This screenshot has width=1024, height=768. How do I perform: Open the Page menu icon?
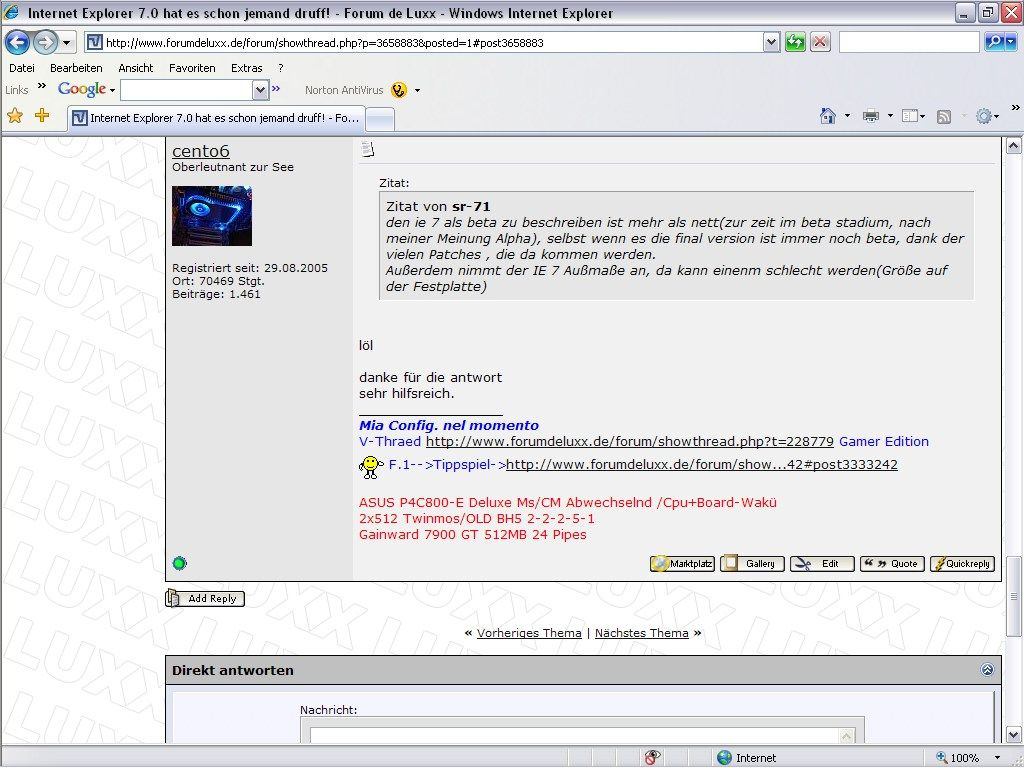point(913,116)
